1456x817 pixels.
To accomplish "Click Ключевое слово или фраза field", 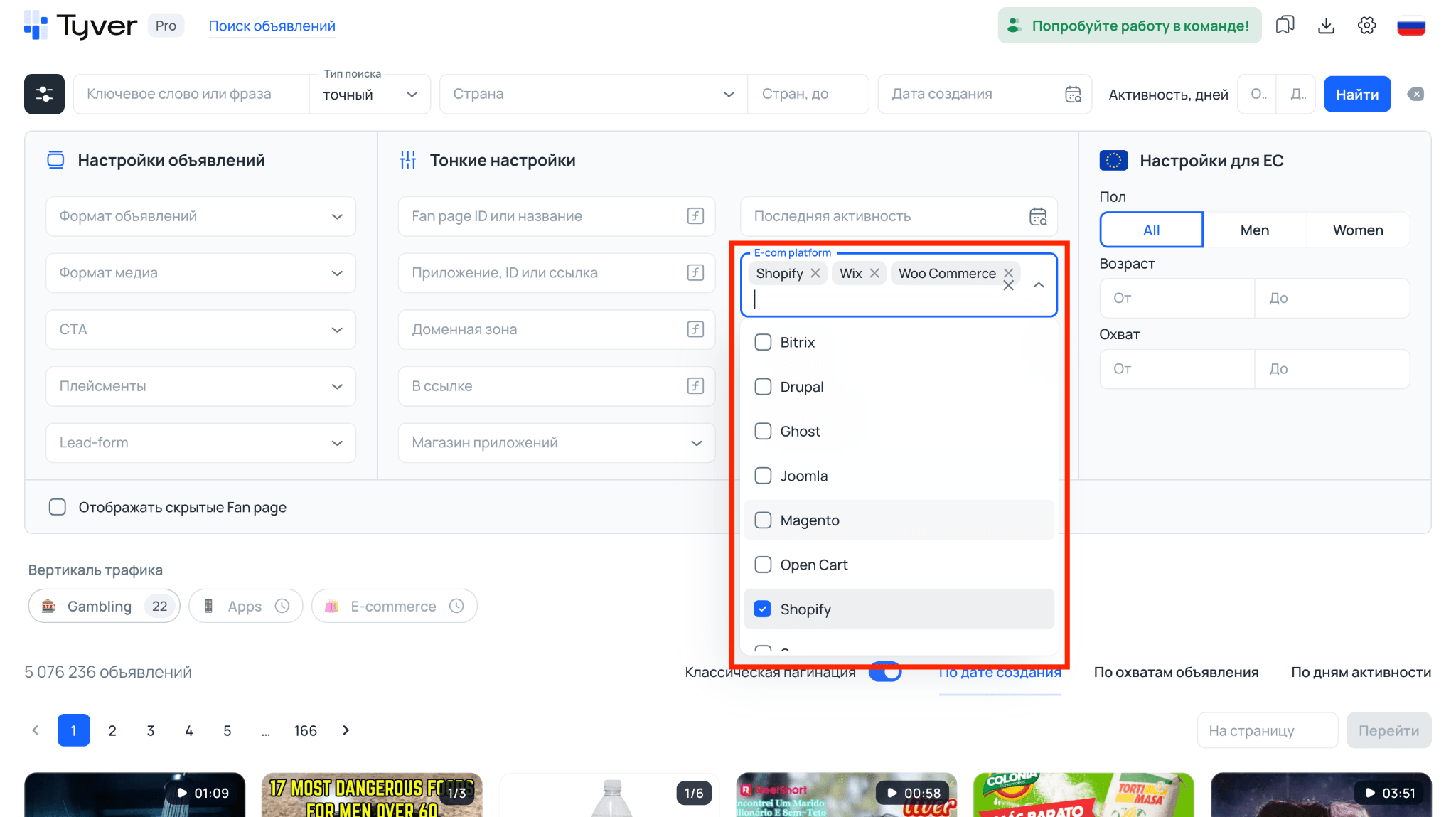I will coord(191,94).
